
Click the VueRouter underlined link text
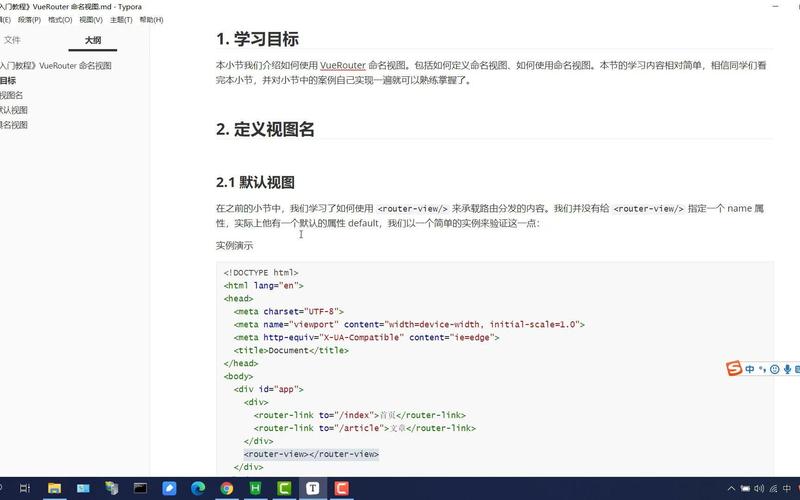[x=343, y=65]
